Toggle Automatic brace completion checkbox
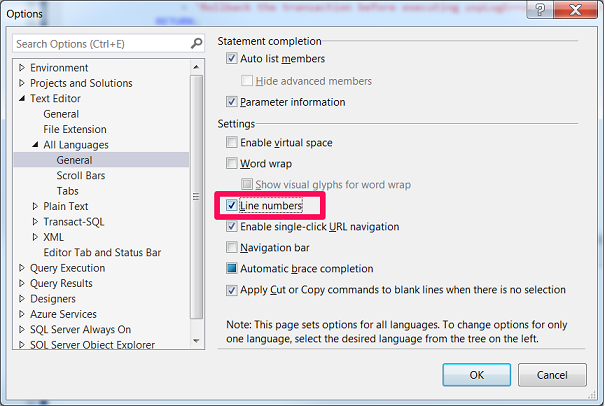 click(233, 269)
